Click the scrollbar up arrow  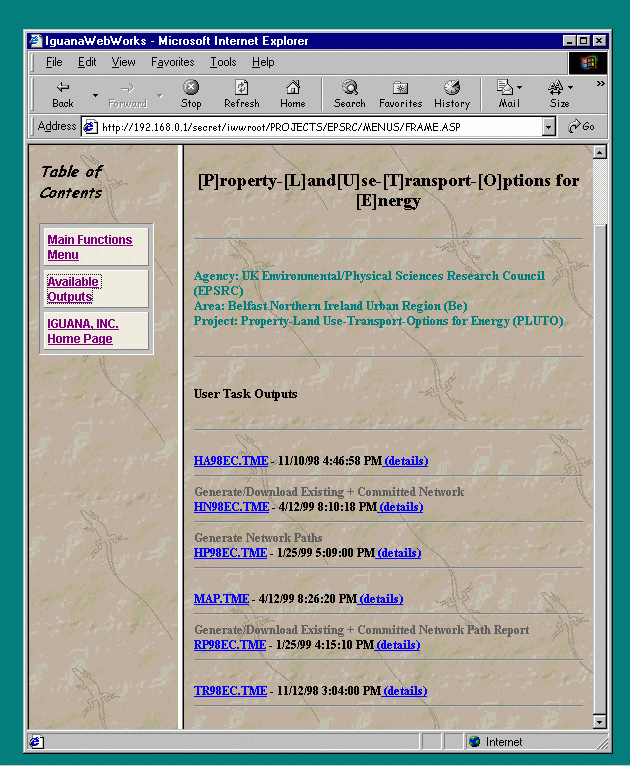600,152
